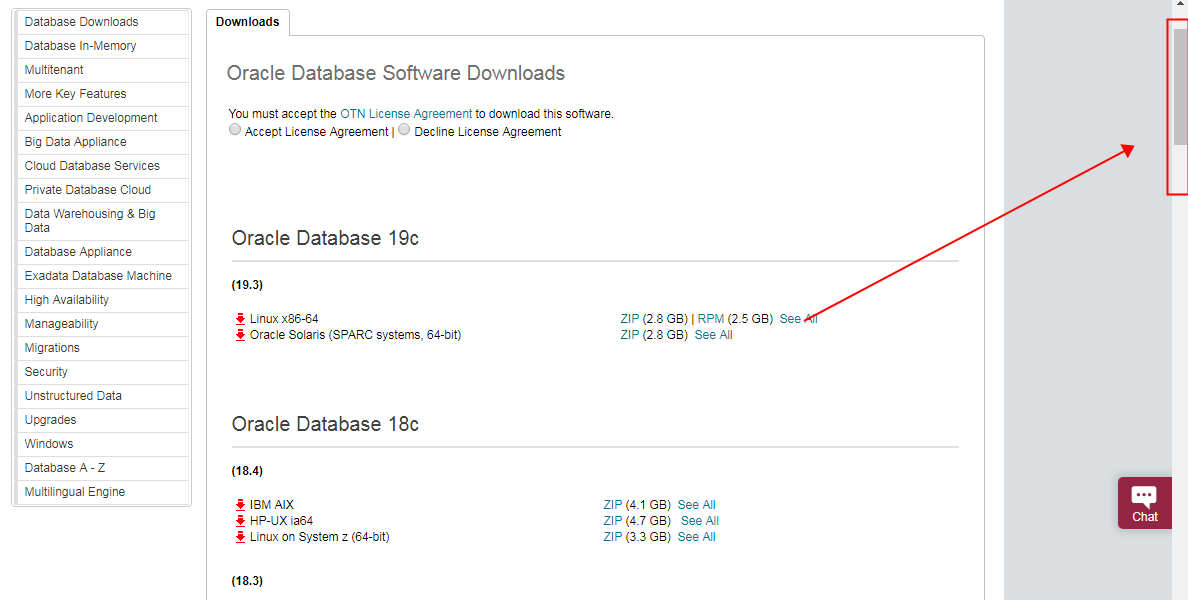
Task: Open Multilingual Engine sidebar item
Action: click(x=103, y=492)
